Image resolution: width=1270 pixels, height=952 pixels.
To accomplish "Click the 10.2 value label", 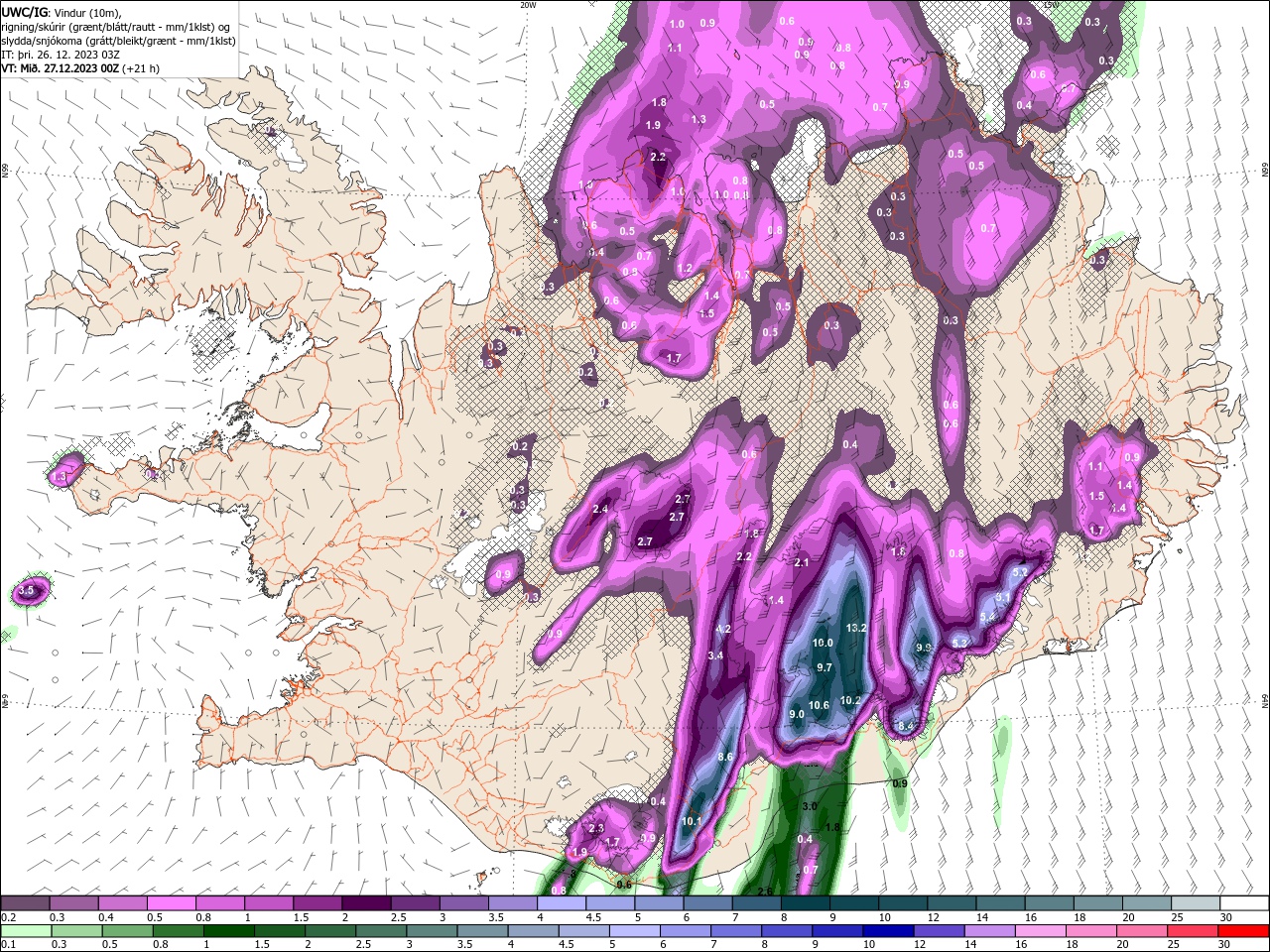I will pos(850,699).
